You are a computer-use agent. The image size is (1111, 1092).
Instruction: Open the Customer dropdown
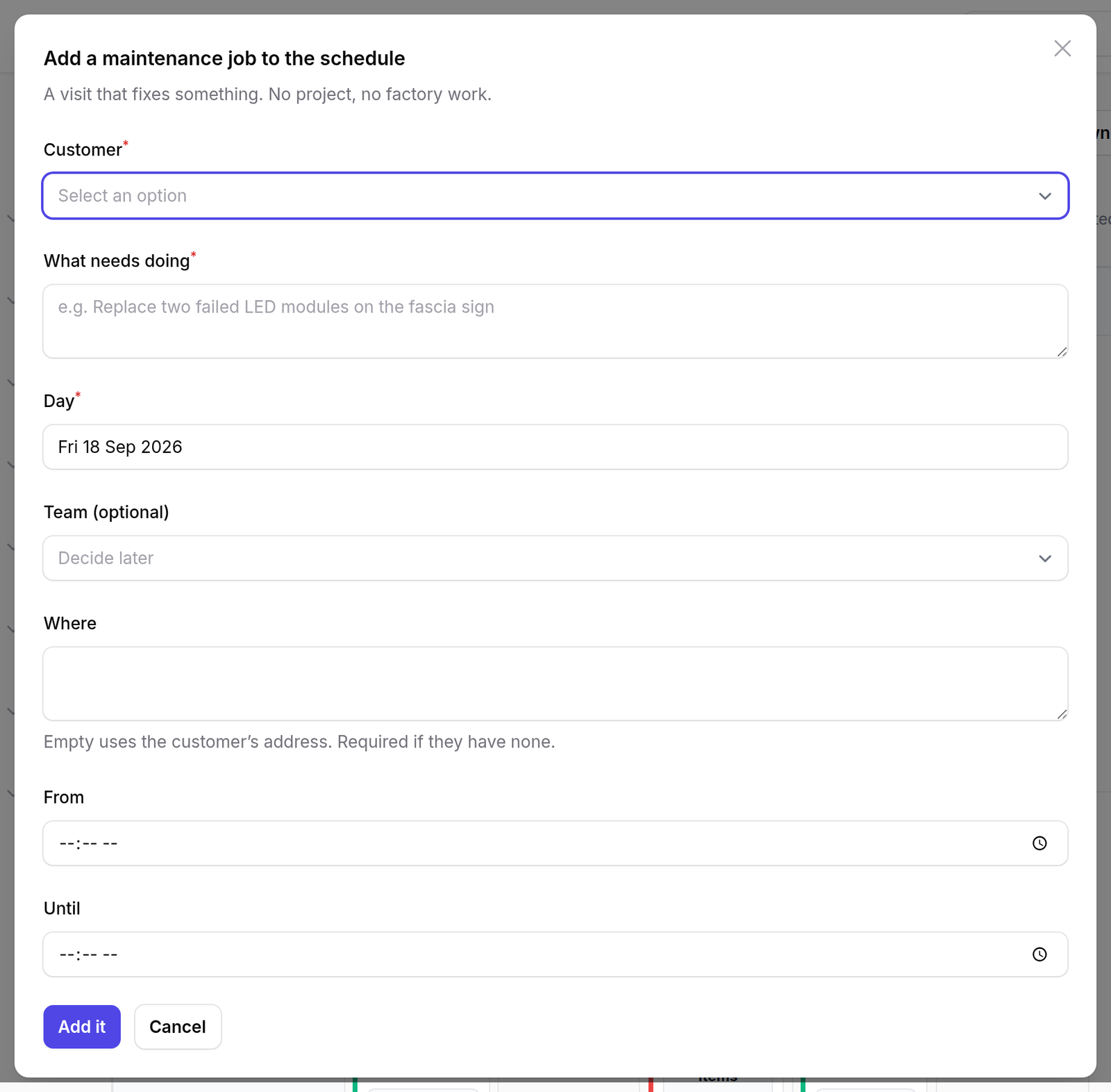pyautogui.click(x=555, y=196)
